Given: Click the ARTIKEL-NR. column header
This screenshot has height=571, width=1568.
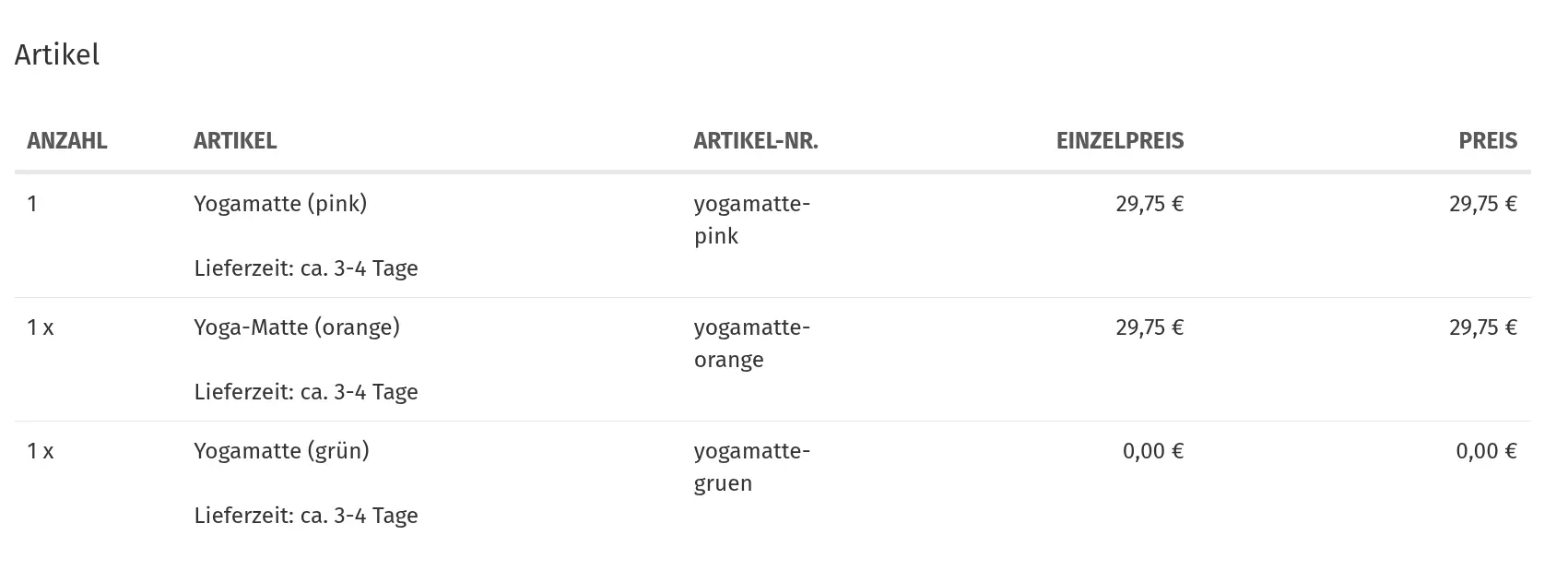Looking at the screenshot, I should (x=756, y=140).
